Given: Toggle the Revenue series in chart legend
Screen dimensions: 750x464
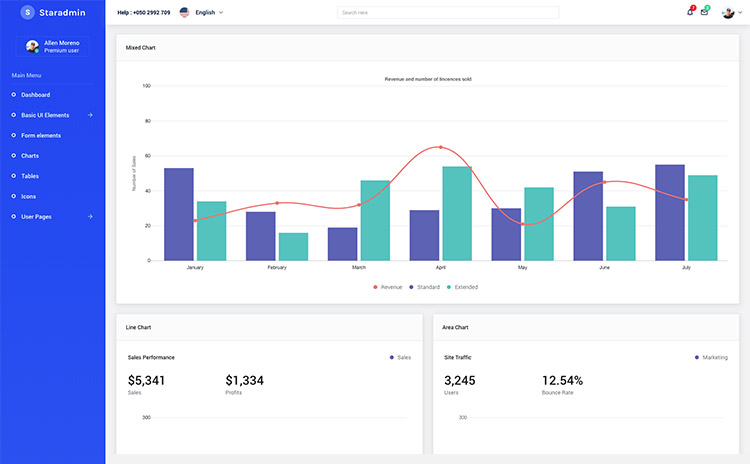Looking at the screenshot, I should coord(388,287).
